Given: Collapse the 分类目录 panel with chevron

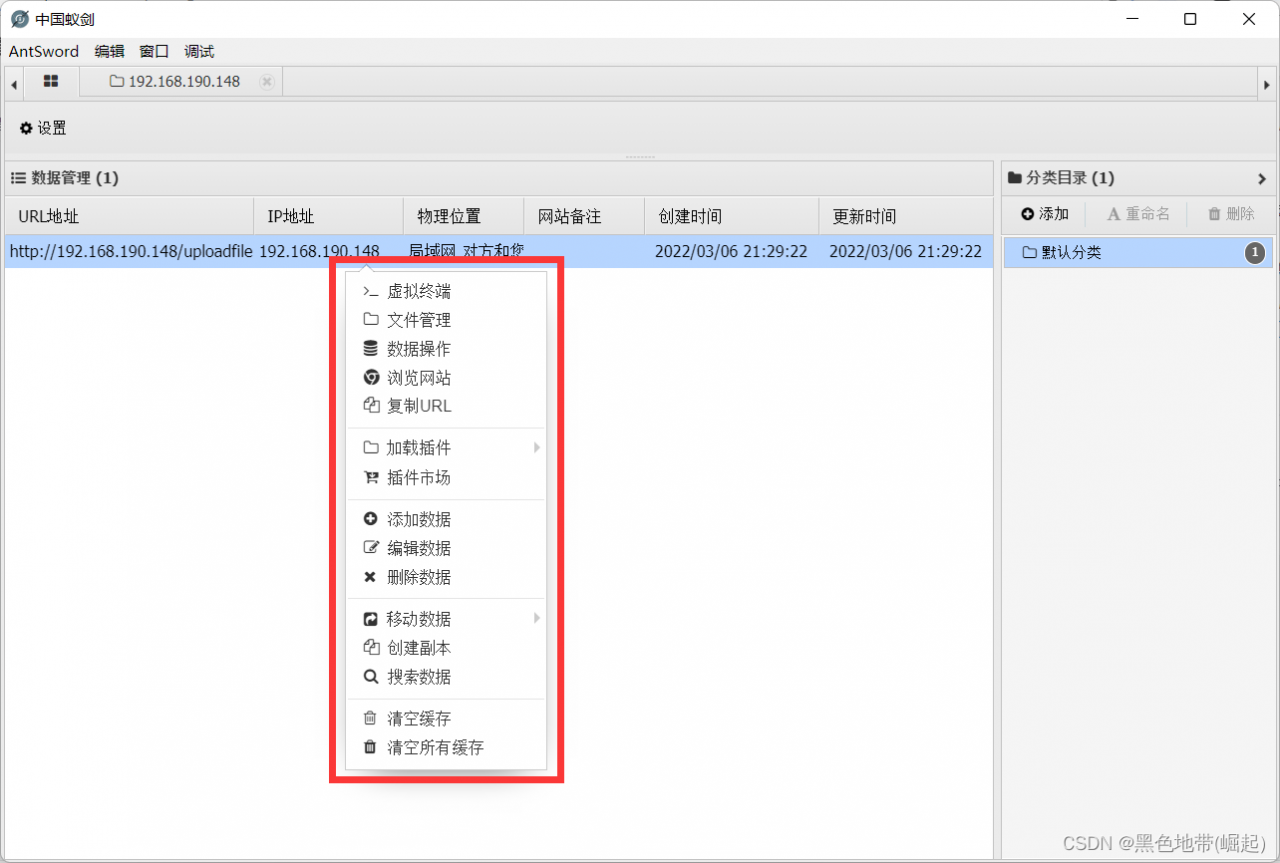Looking at the screenshot, I should pyautogui.click(x=1262, y=179).
